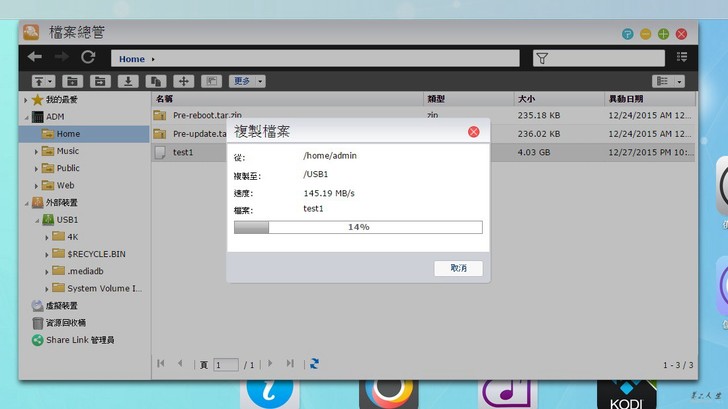Open 資源回收桶 recycle bin
Viewport: 728px width, 409px height.
(x=65, y=323)
